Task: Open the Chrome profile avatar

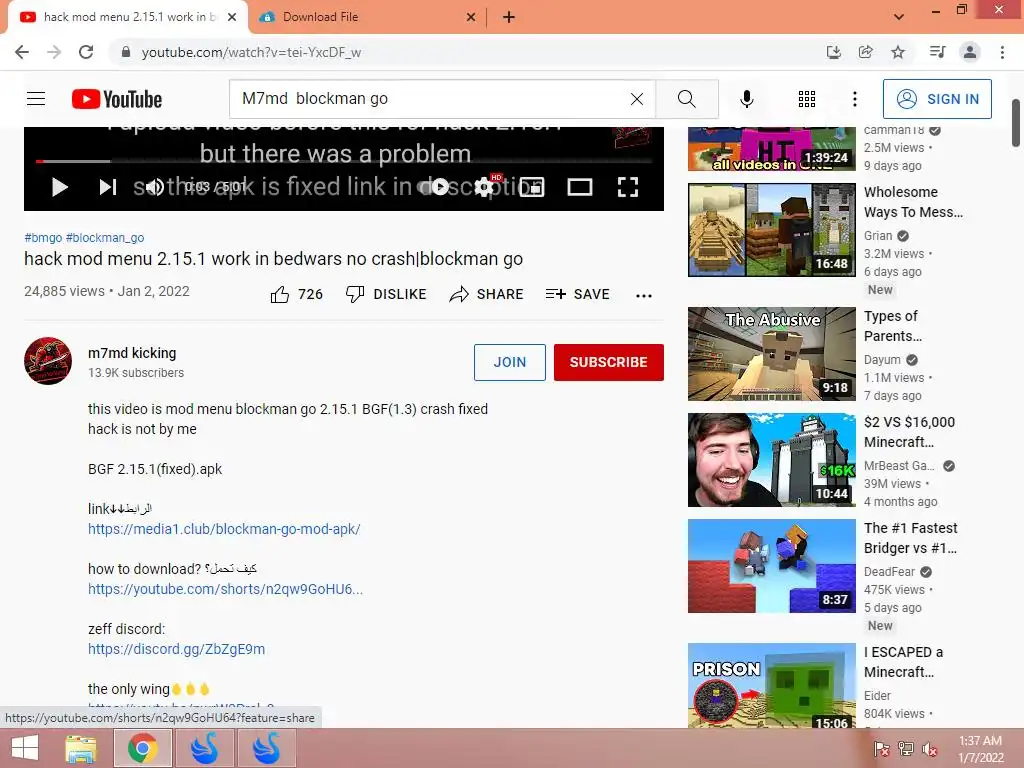Action: pyautogui.click(x=970, y=52)
